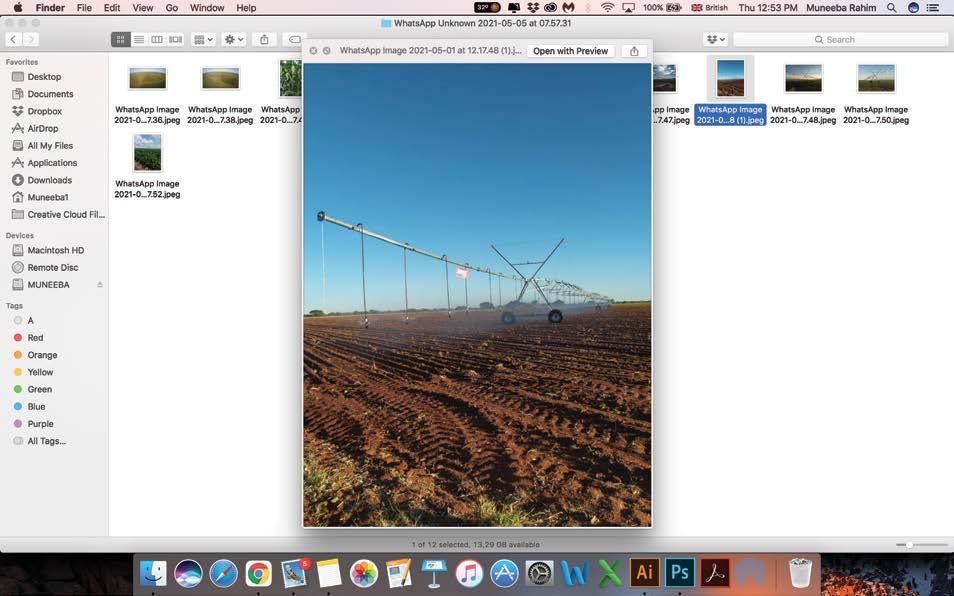
Task: Open the Go menu in the menu bar
Action: 171,7
